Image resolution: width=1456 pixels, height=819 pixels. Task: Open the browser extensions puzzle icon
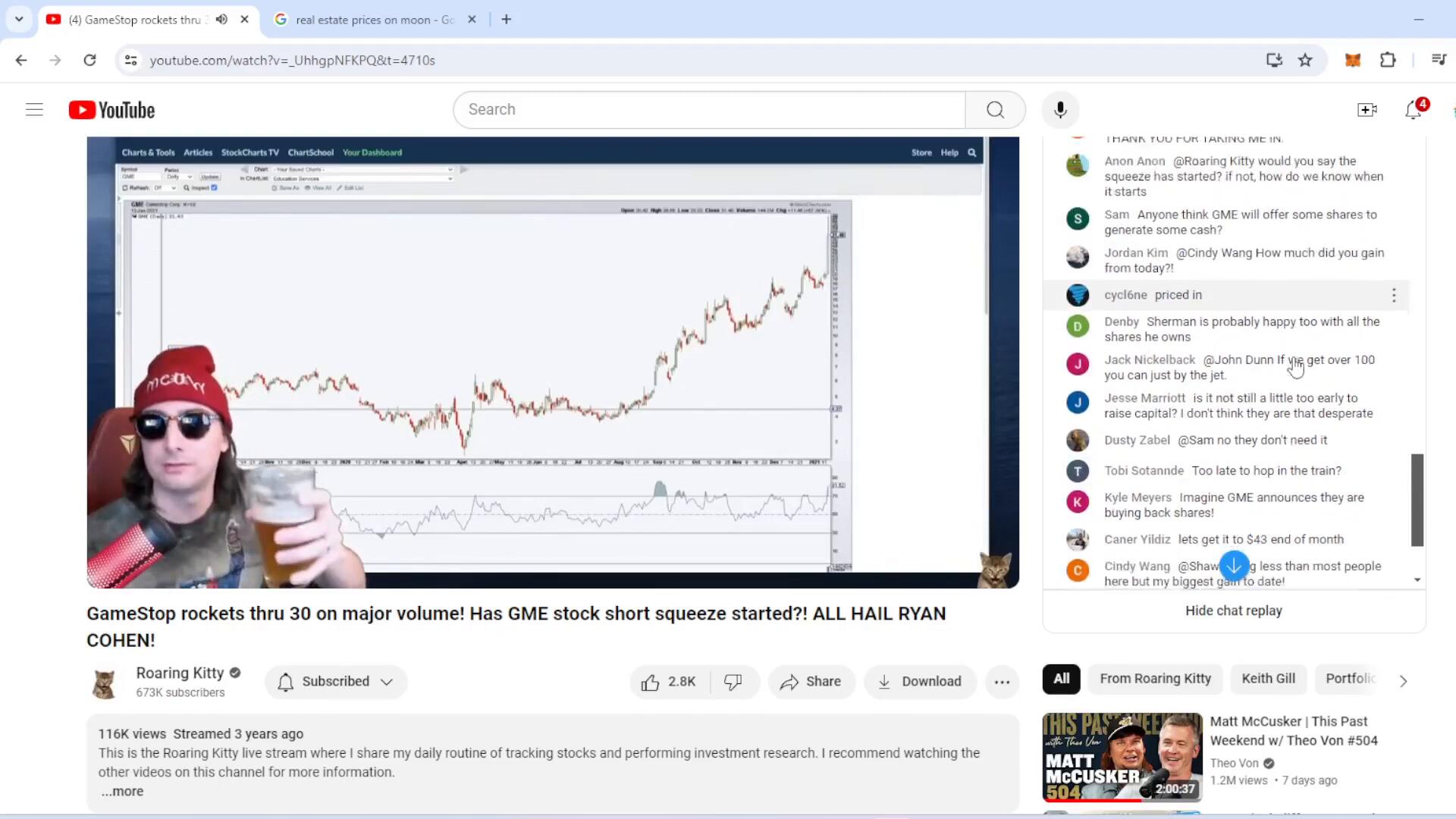click(1388, 60)
